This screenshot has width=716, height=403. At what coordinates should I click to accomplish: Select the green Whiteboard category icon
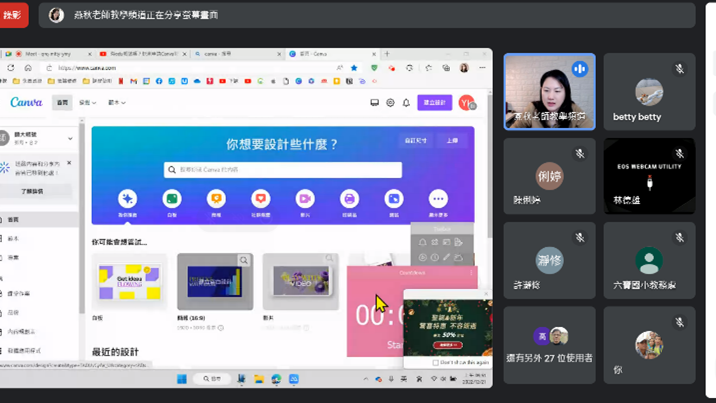172,199
